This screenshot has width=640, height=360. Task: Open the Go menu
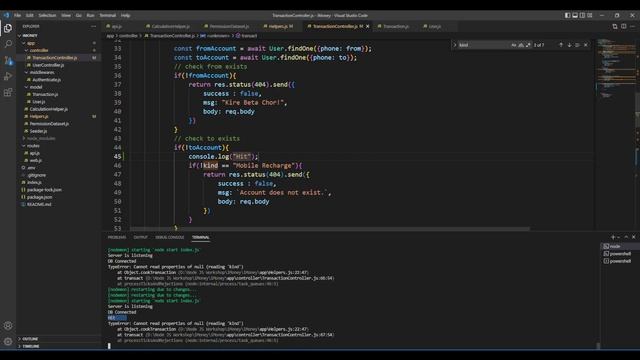click(78, 16)
